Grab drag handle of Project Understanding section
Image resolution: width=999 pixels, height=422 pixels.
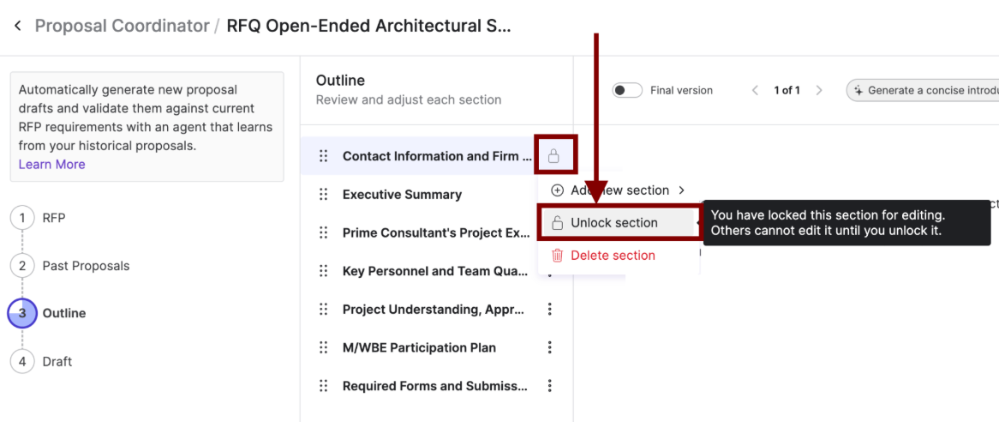pyautogui.click(x=324, y=309)
